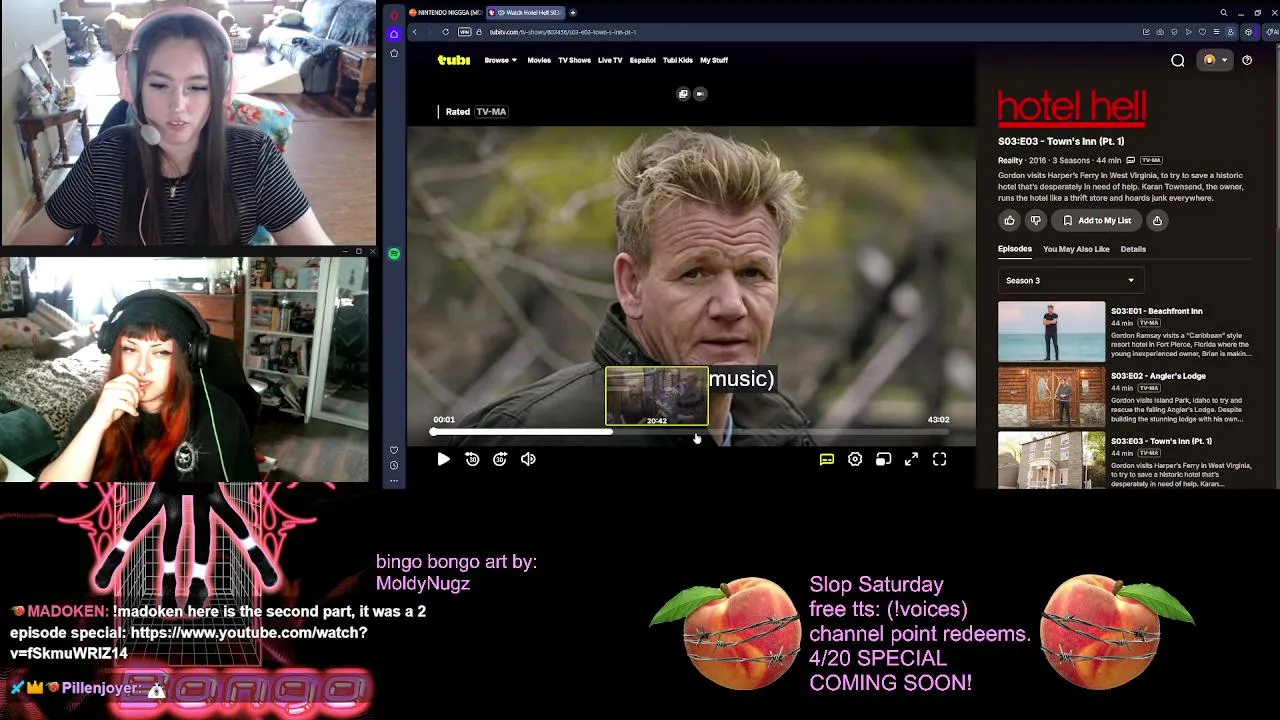Switch to the Episodes tab
Image resolution: width=1280 pixels, height=720 pixels.
(1014, 249)
